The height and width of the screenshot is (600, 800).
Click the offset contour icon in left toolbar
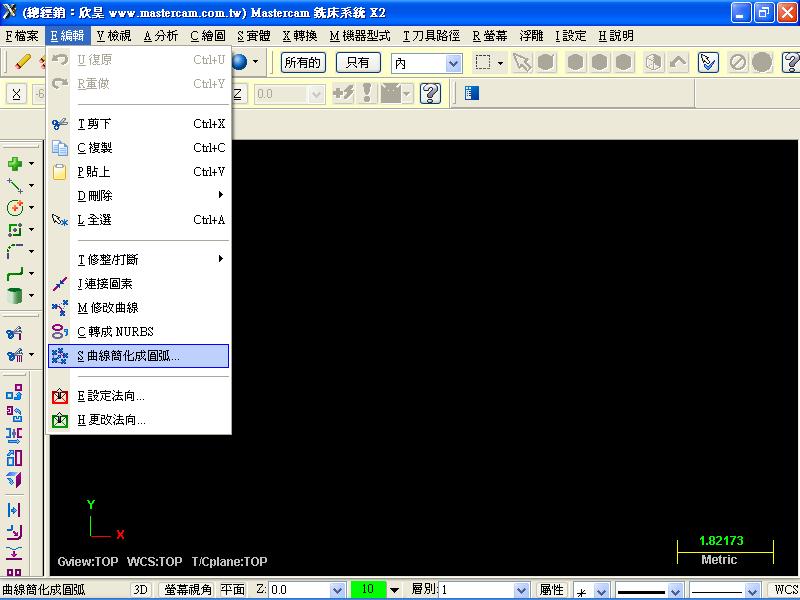pos(14,532)
